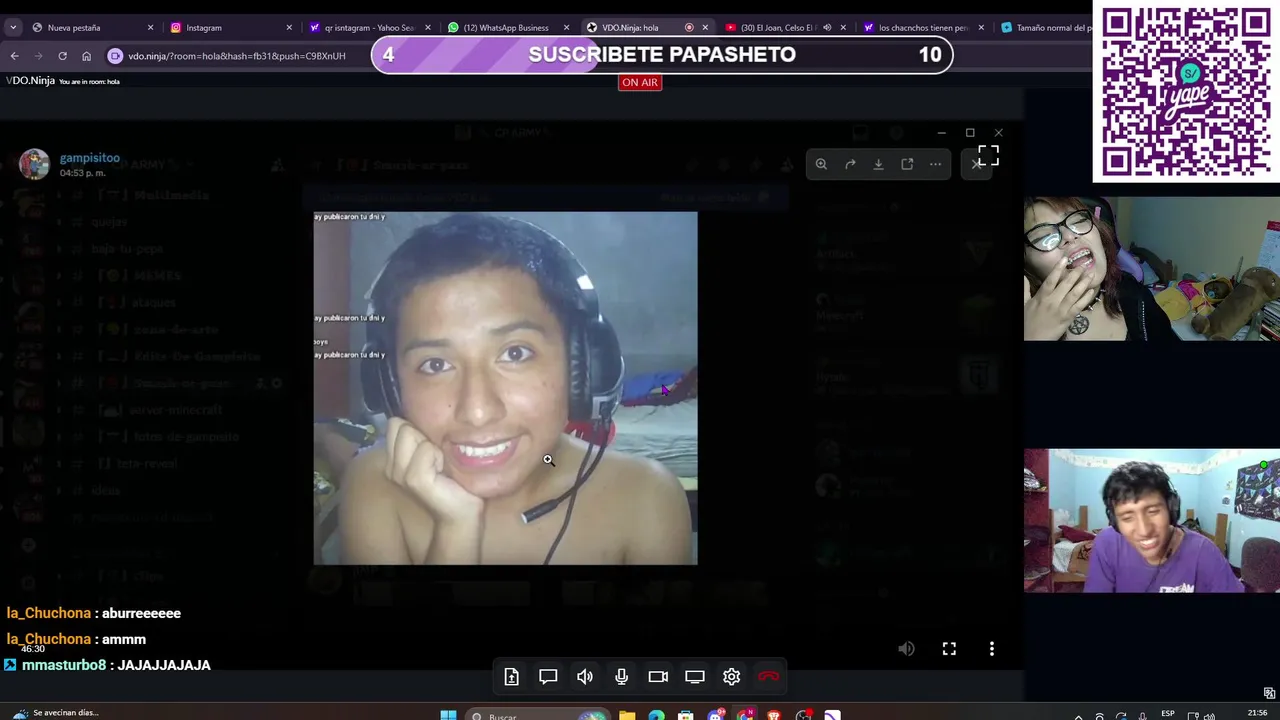Forward the image using the arrow icon
The image size is (1280, 720).
tap(850, 164)
